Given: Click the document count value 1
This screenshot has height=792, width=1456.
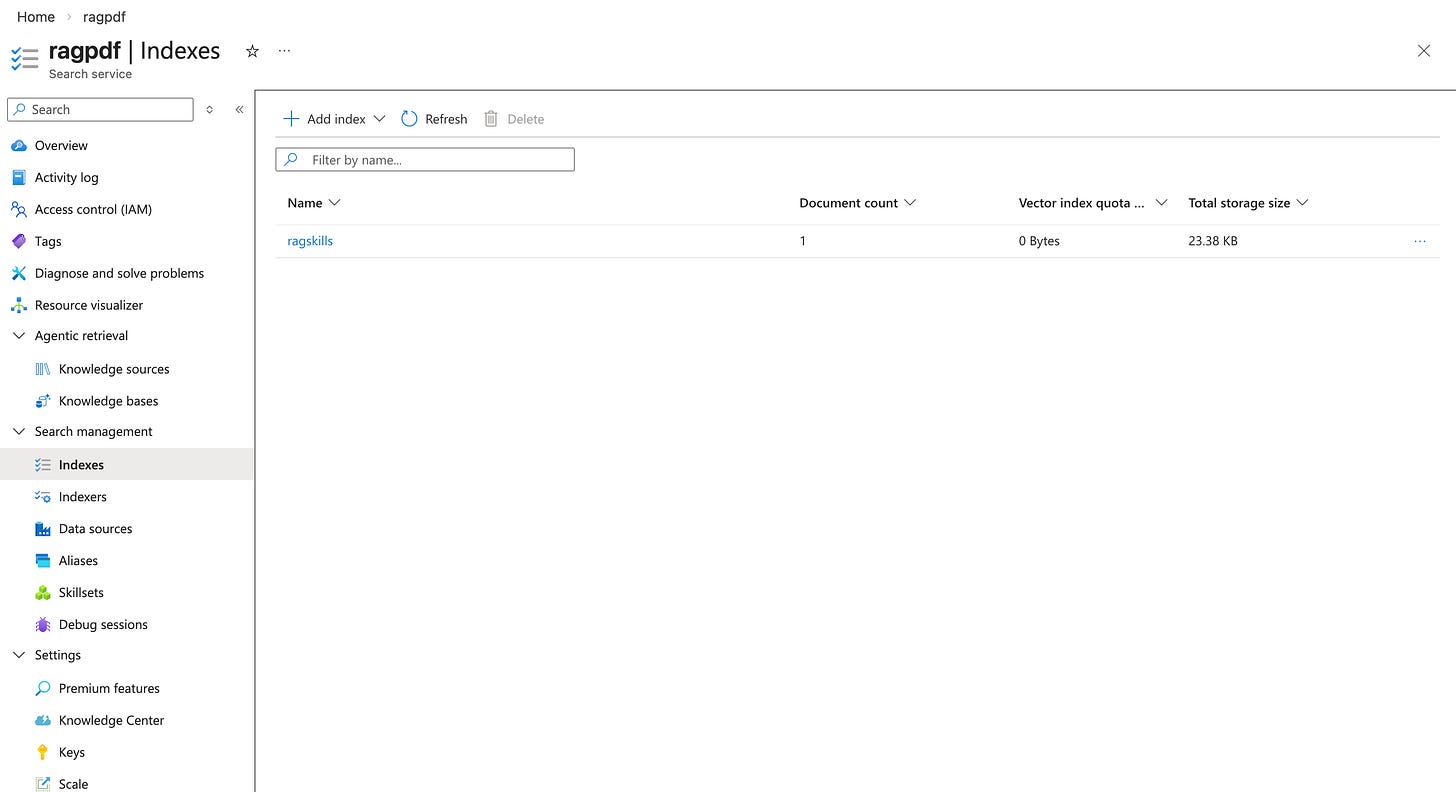Looking at the screenshot, I should pyautogui.click(x=803, y=241).
